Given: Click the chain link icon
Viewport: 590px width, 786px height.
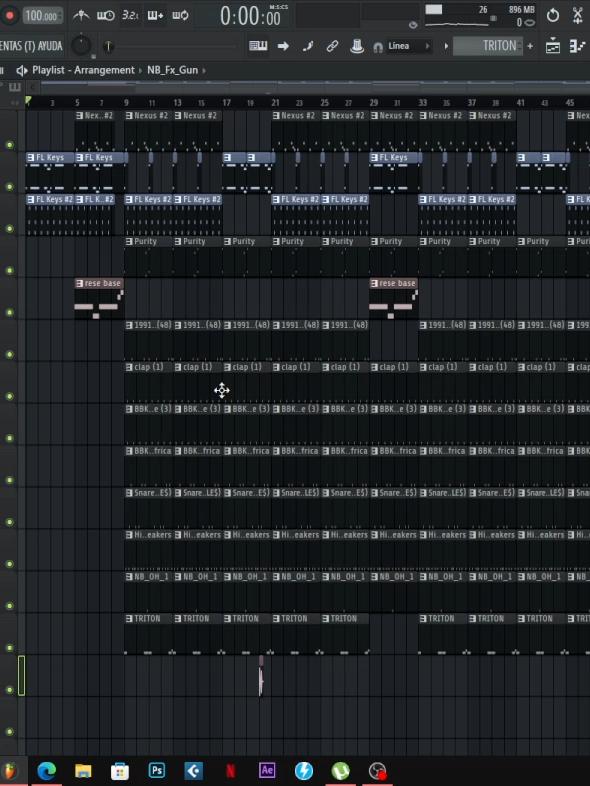Looking at the screenshot, I should coord(332,46).
